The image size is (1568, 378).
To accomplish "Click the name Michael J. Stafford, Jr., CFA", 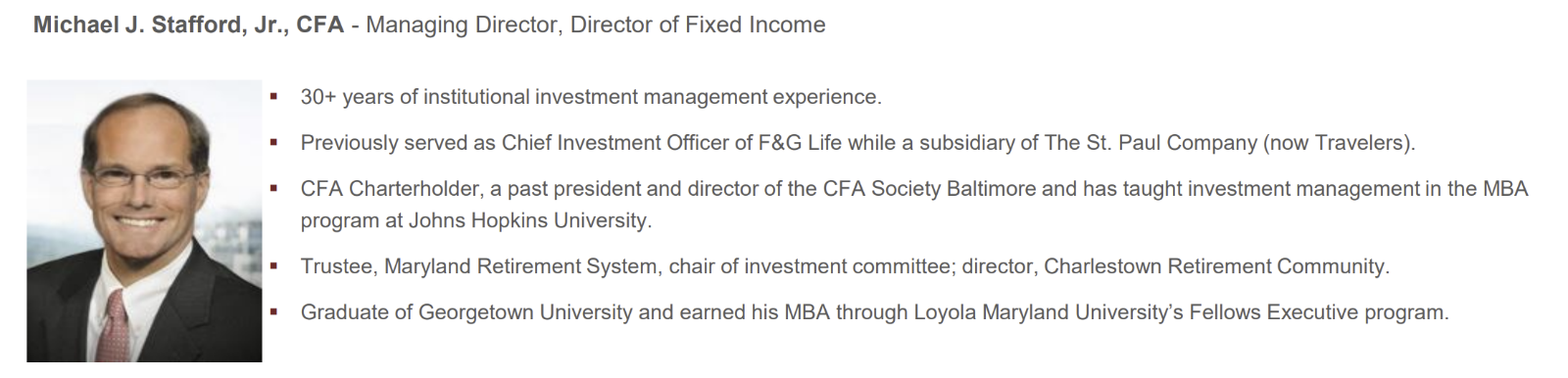I will [189, 24].
